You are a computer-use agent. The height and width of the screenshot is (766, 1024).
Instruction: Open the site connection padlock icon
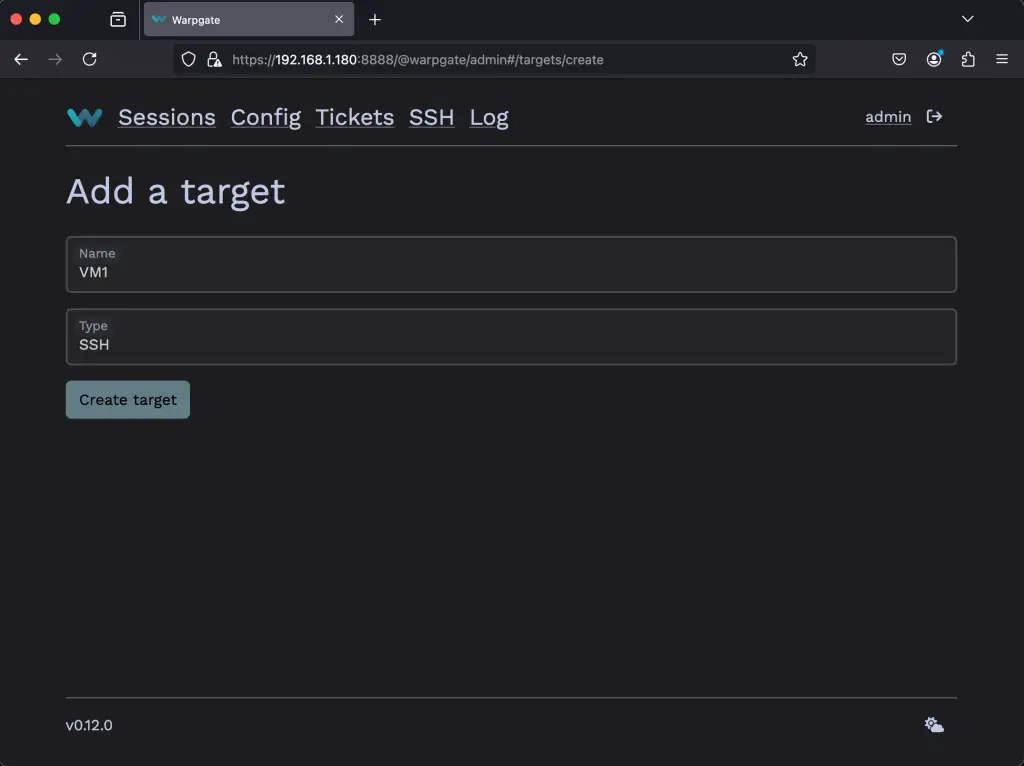(214, 59)
